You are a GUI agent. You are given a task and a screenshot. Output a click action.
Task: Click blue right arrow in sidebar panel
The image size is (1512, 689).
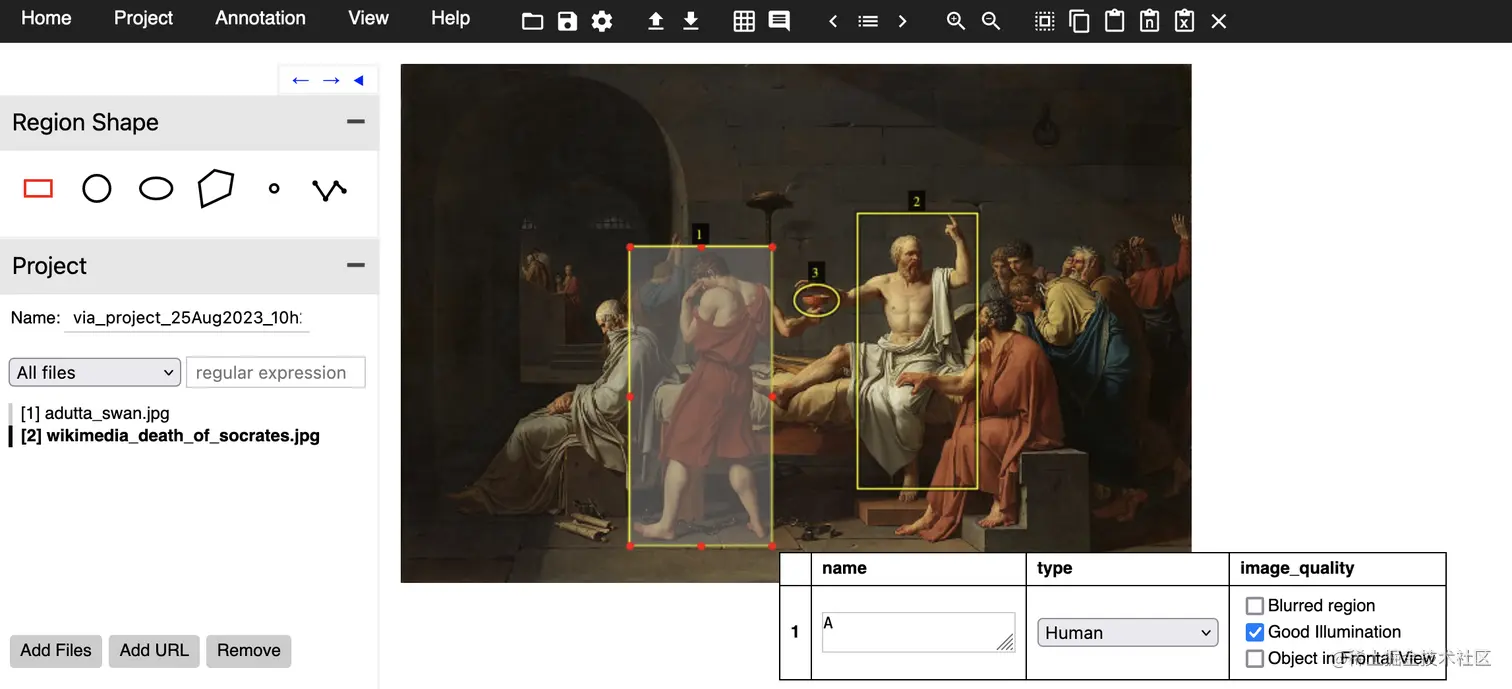coord(331,80)
